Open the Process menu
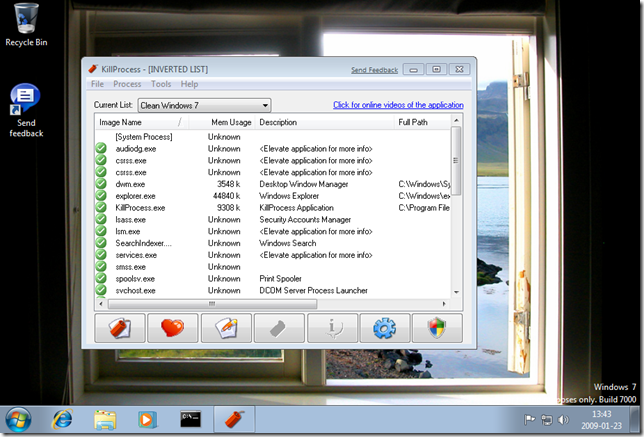 [x=127, y=84]
